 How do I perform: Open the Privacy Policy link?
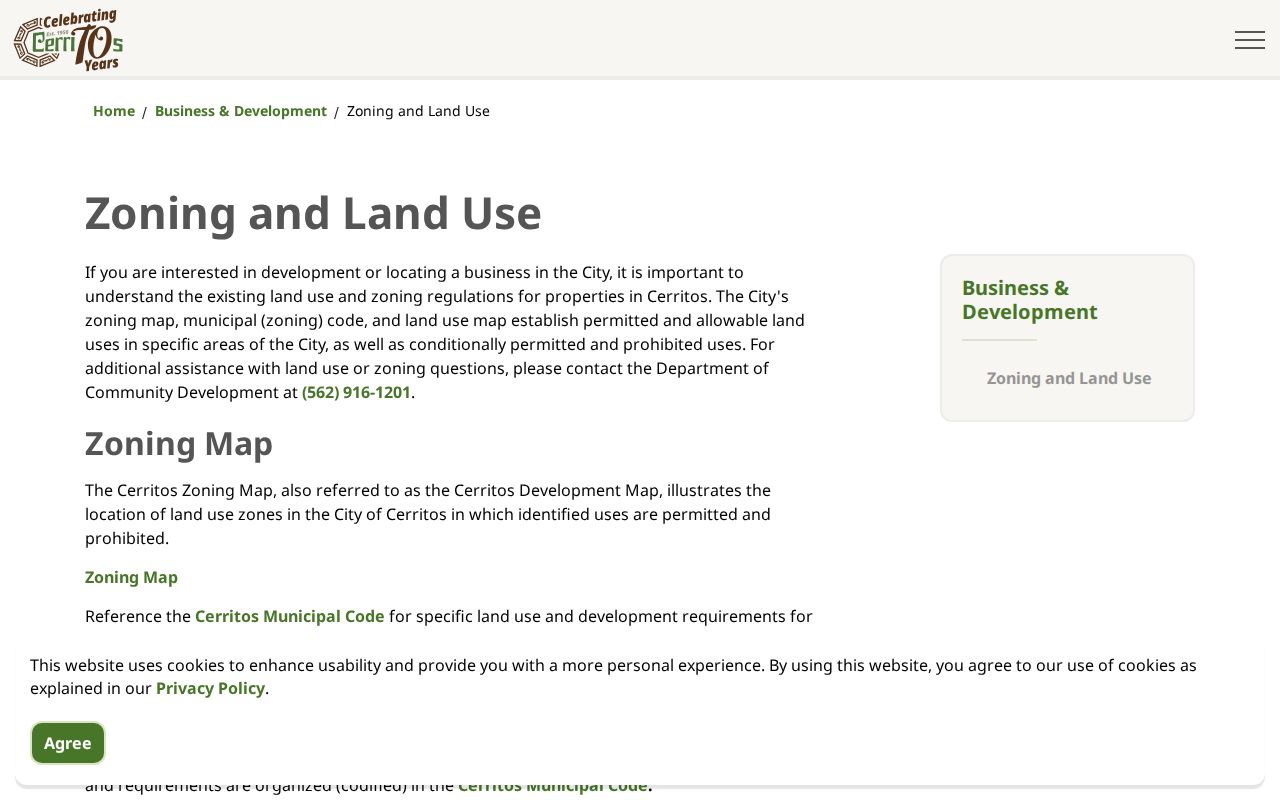coord(210,688)
